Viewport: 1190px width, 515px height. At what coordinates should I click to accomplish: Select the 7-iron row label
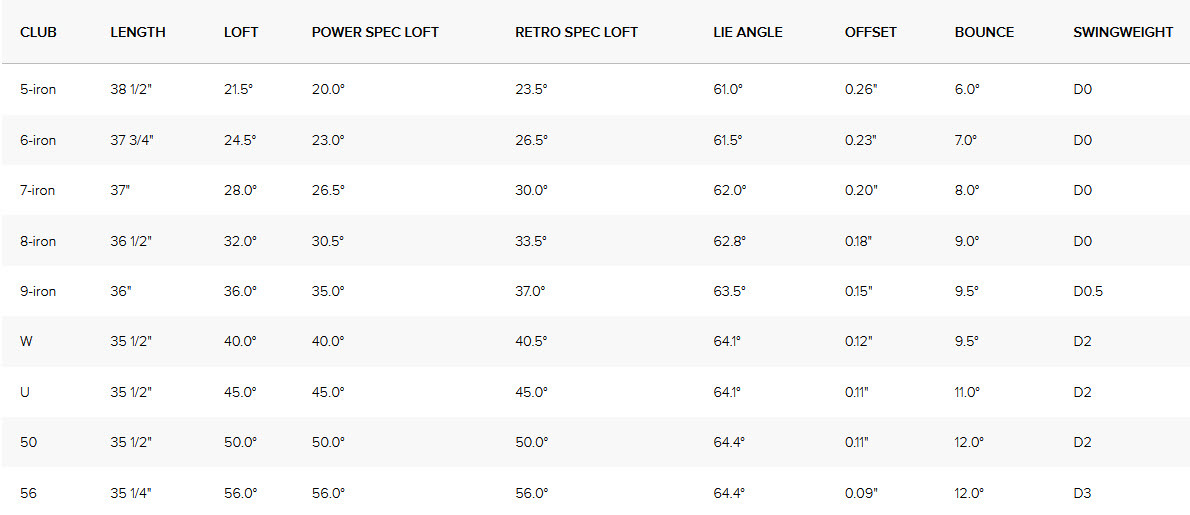38,191
